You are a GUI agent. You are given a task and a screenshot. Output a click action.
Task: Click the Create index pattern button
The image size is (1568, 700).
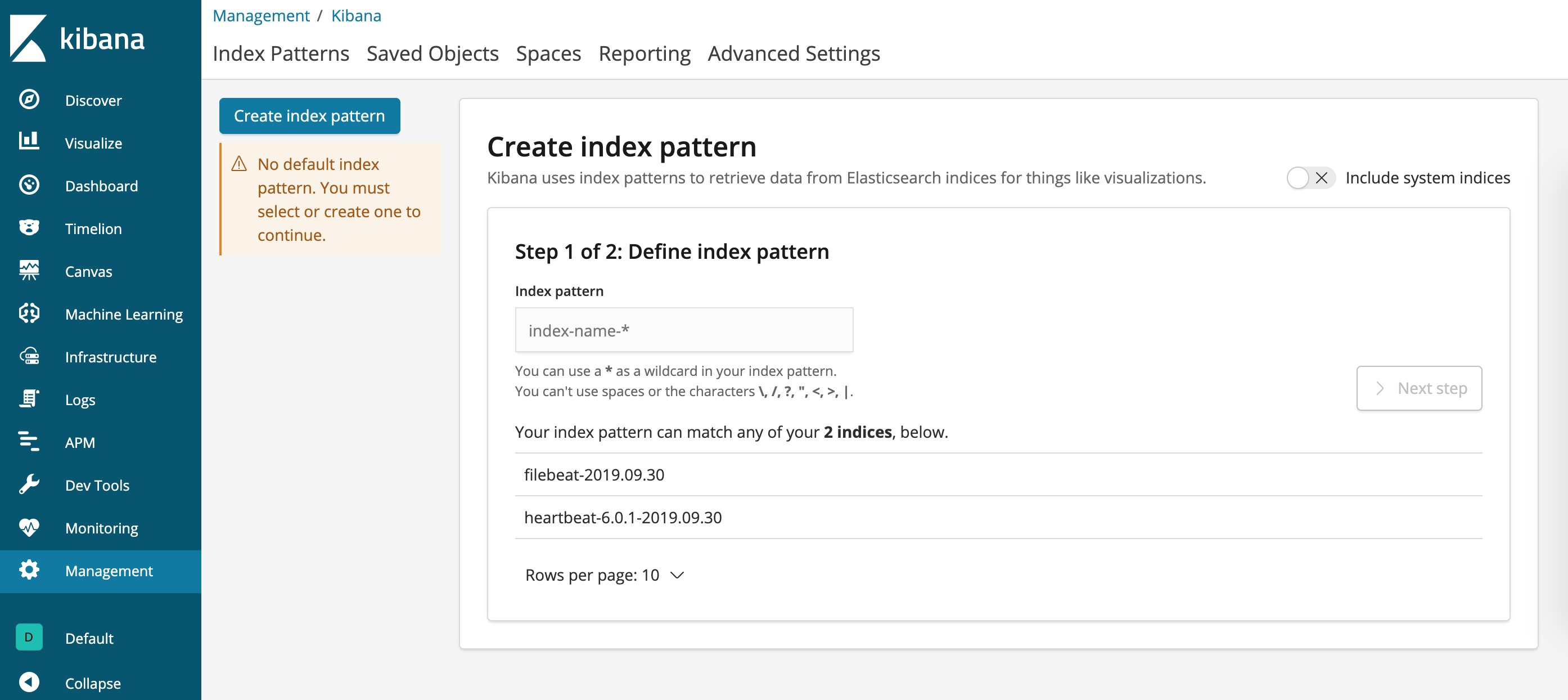[309, 116]
